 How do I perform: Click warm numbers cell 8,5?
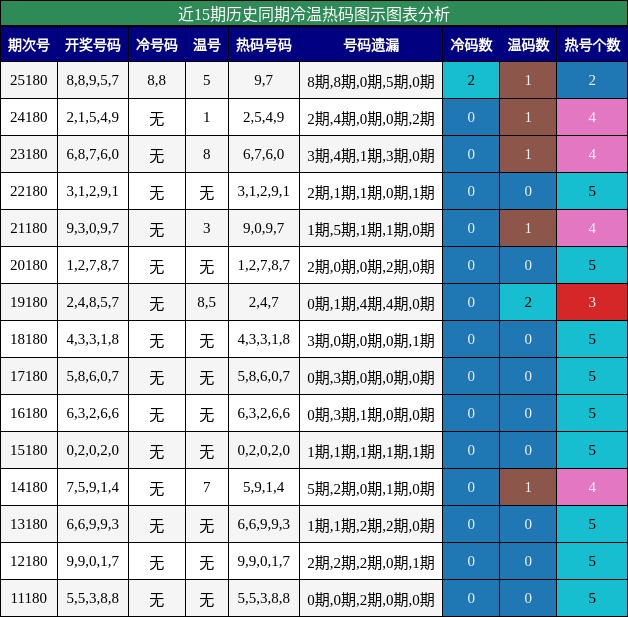(x=207, y=302)
